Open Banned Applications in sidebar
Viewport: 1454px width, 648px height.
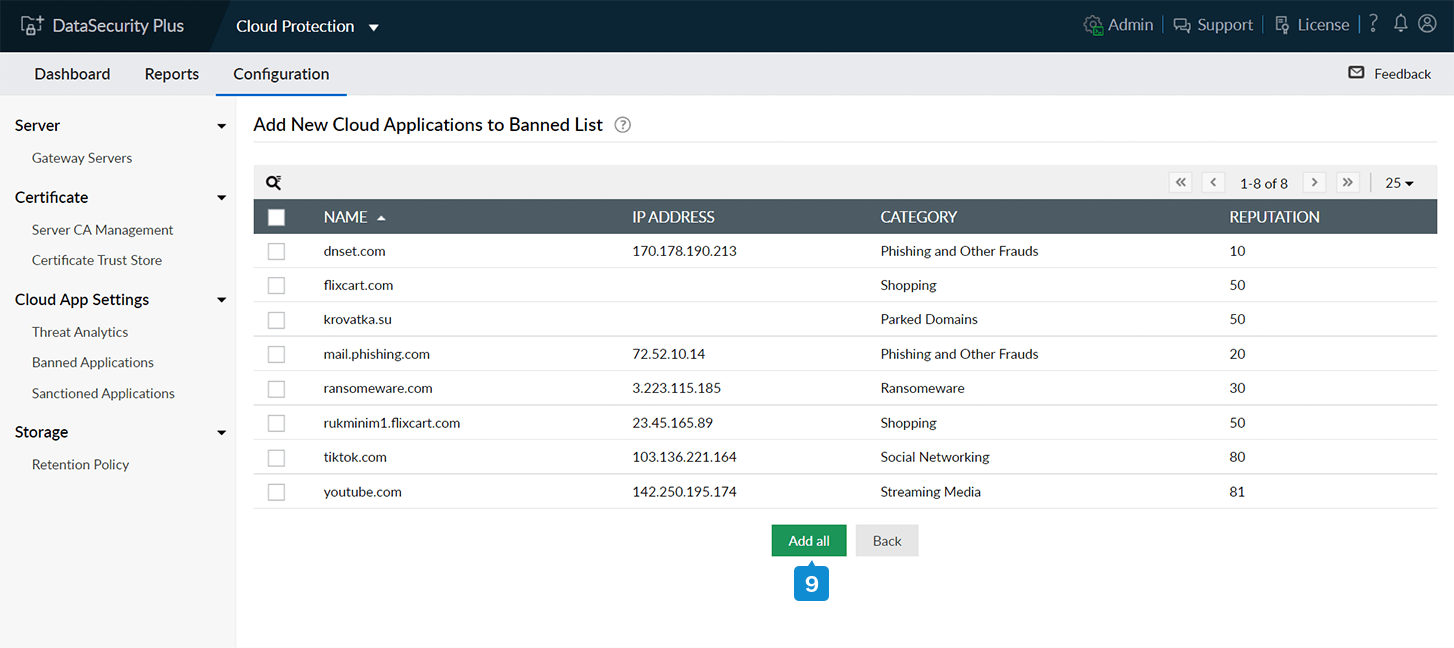(x=93, y=362)
